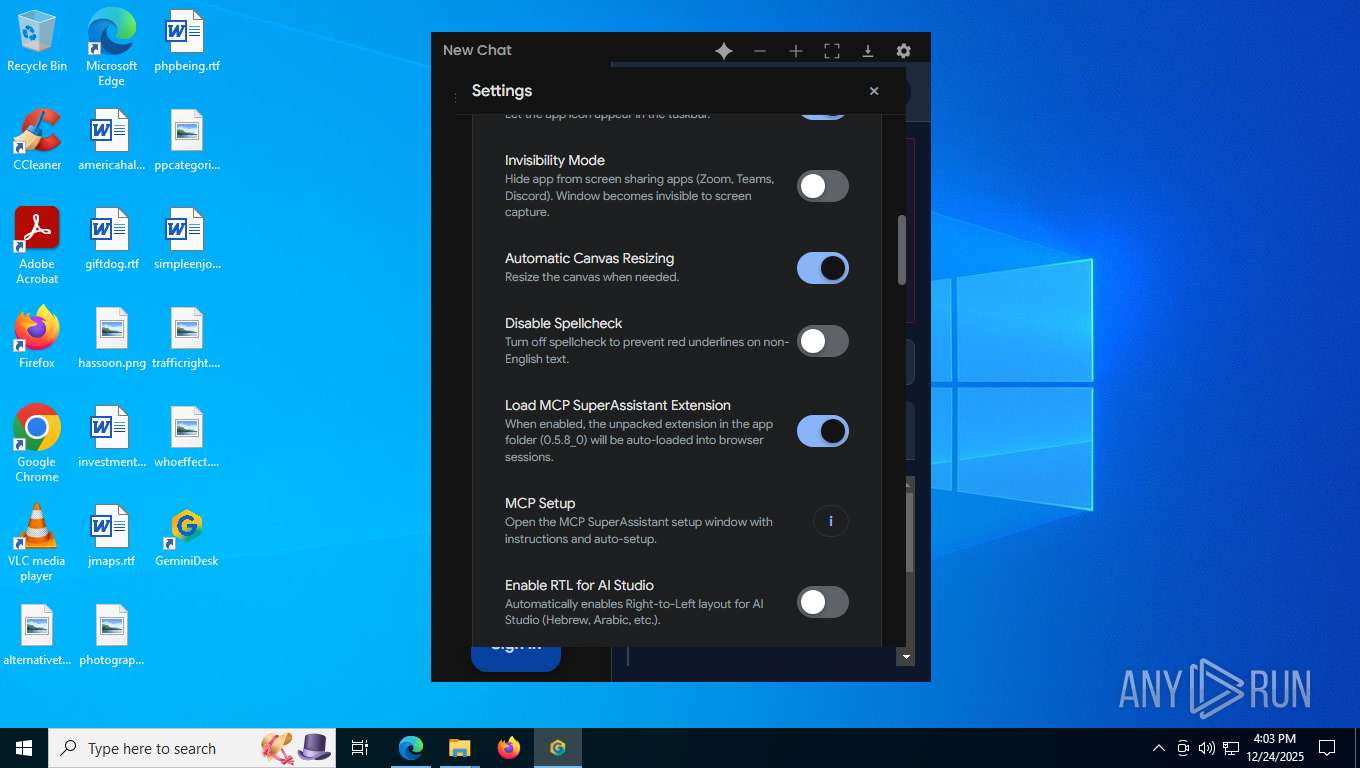The image size is (1360, 768).
Task: Select hassoon.png file on desktop
Action: 111,338
